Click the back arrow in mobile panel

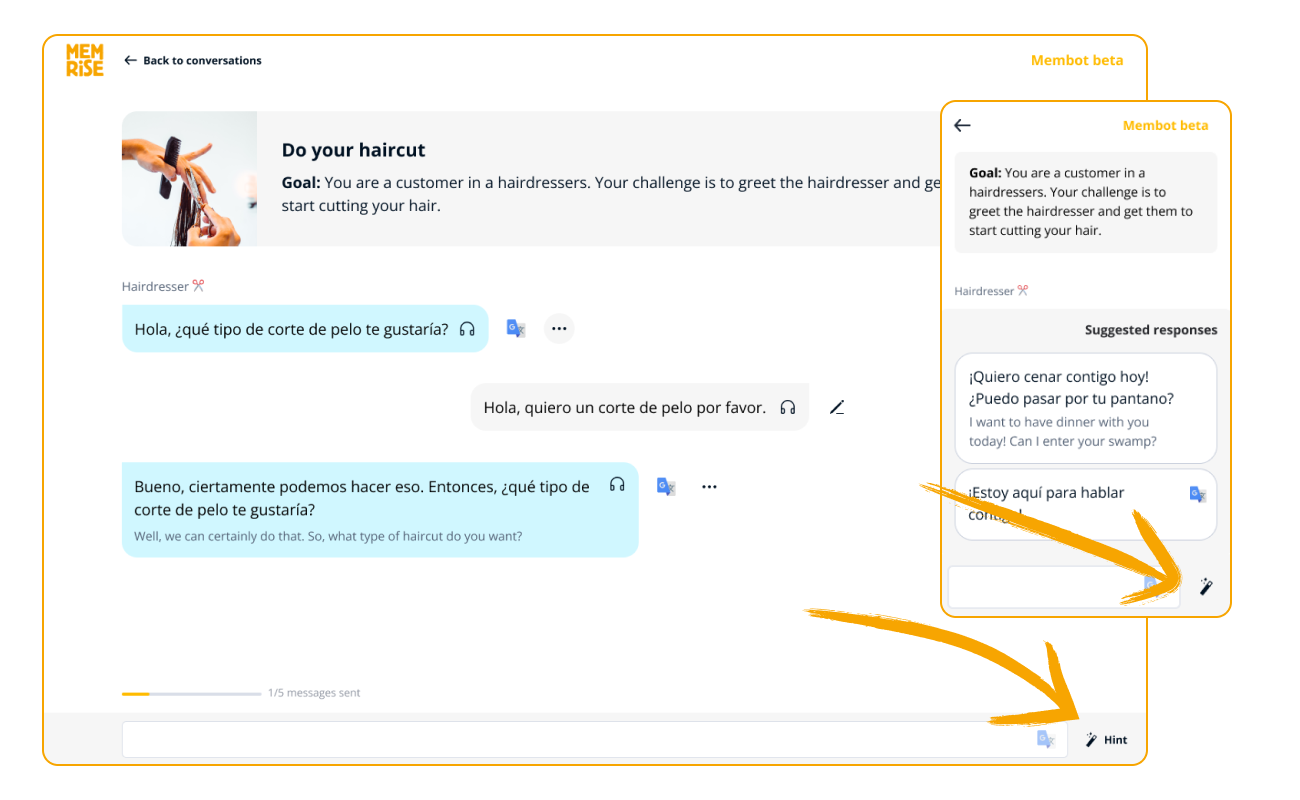(x=962, y=125)
